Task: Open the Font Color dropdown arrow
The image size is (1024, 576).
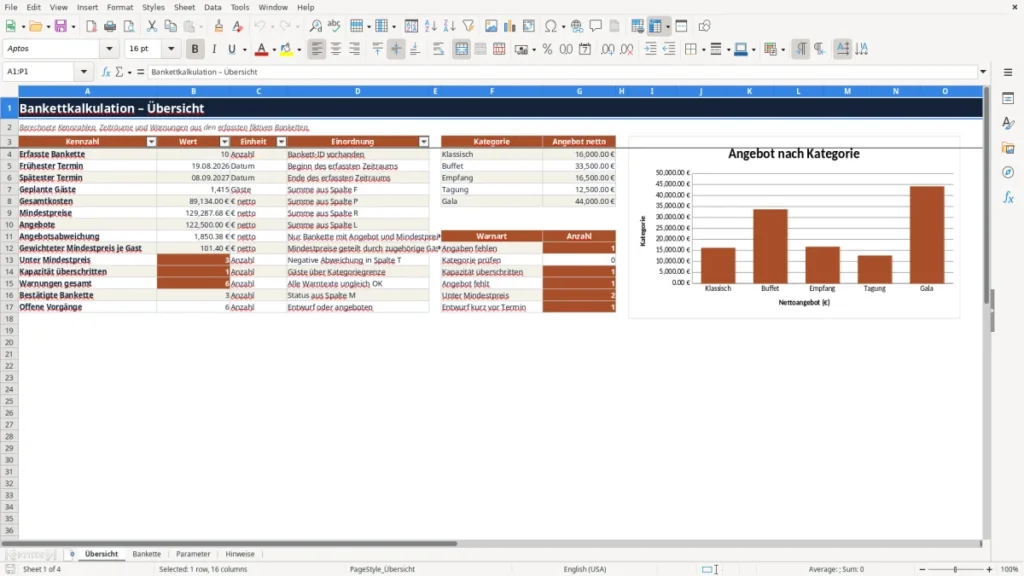Action: 274,50
